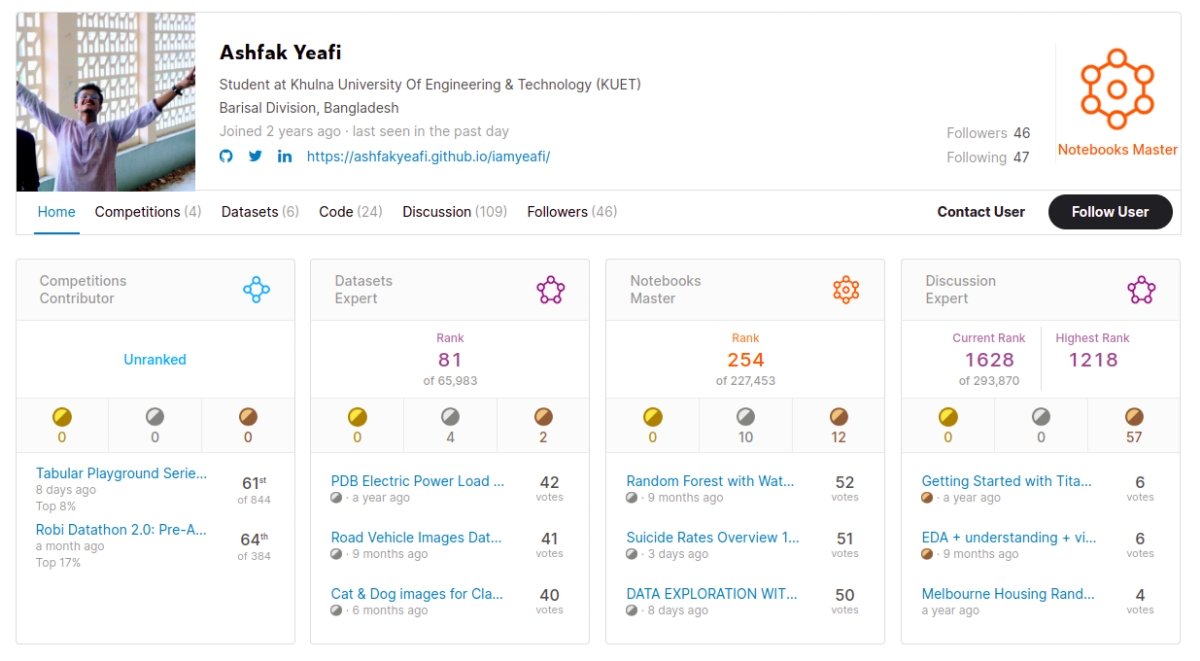1200x661 pixels.
Task: Click the Barisal Division, Bangladesh location text
Action: (x=309, y=108)
